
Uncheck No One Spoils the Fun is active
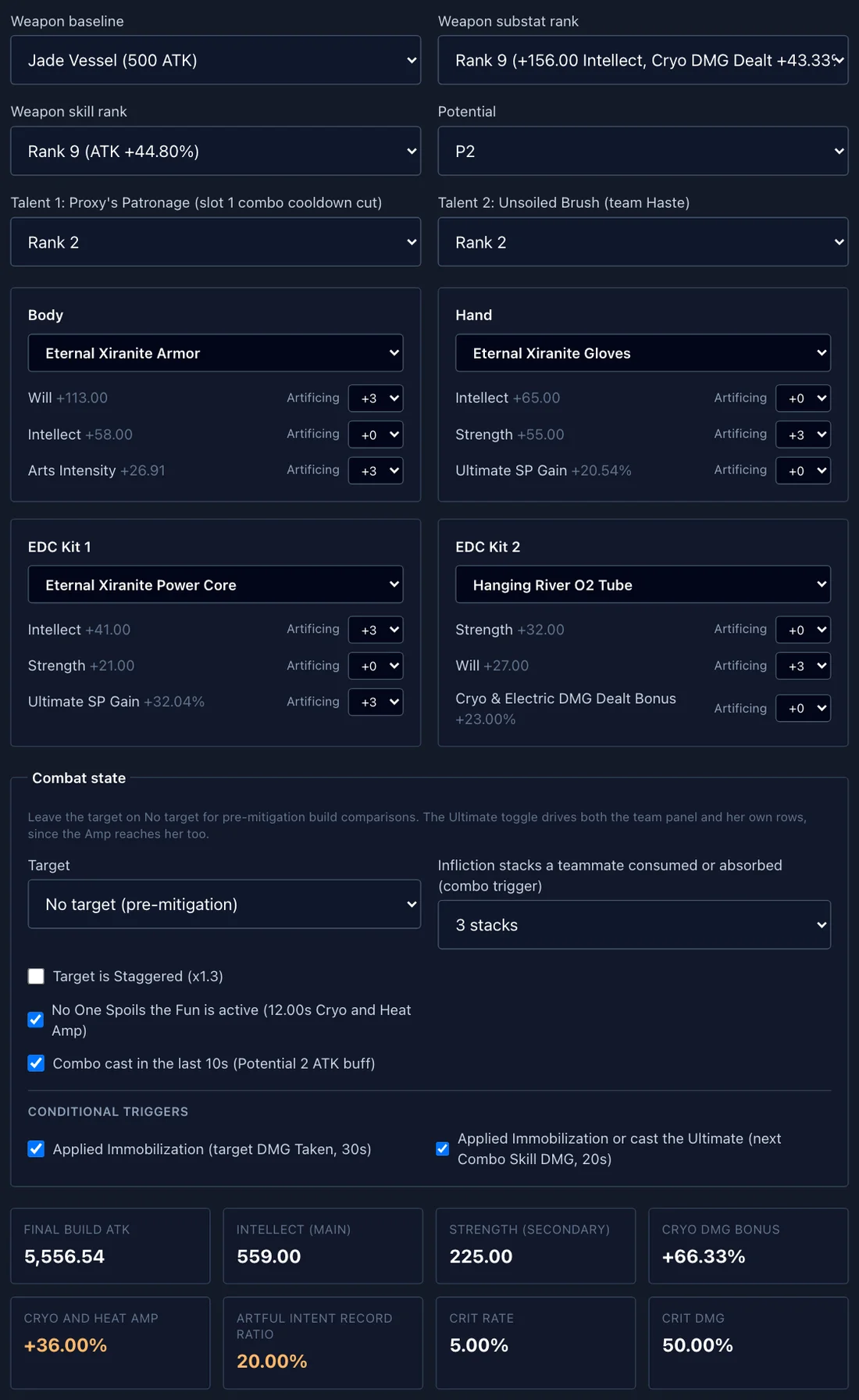click(x=35, y=1020)
